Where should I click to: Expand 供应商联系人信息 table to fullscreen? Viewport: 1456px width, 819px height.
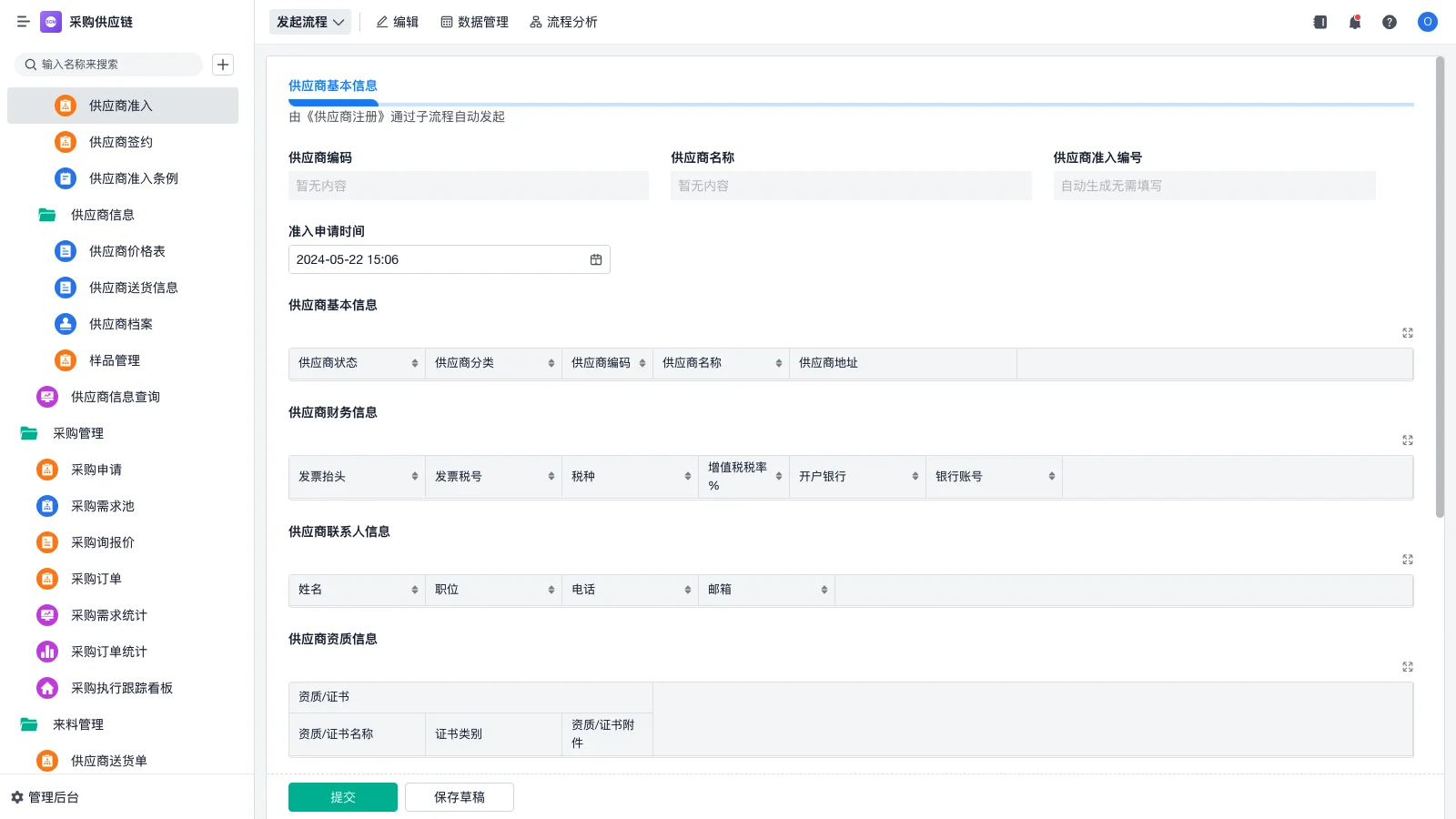(1408, 560)
